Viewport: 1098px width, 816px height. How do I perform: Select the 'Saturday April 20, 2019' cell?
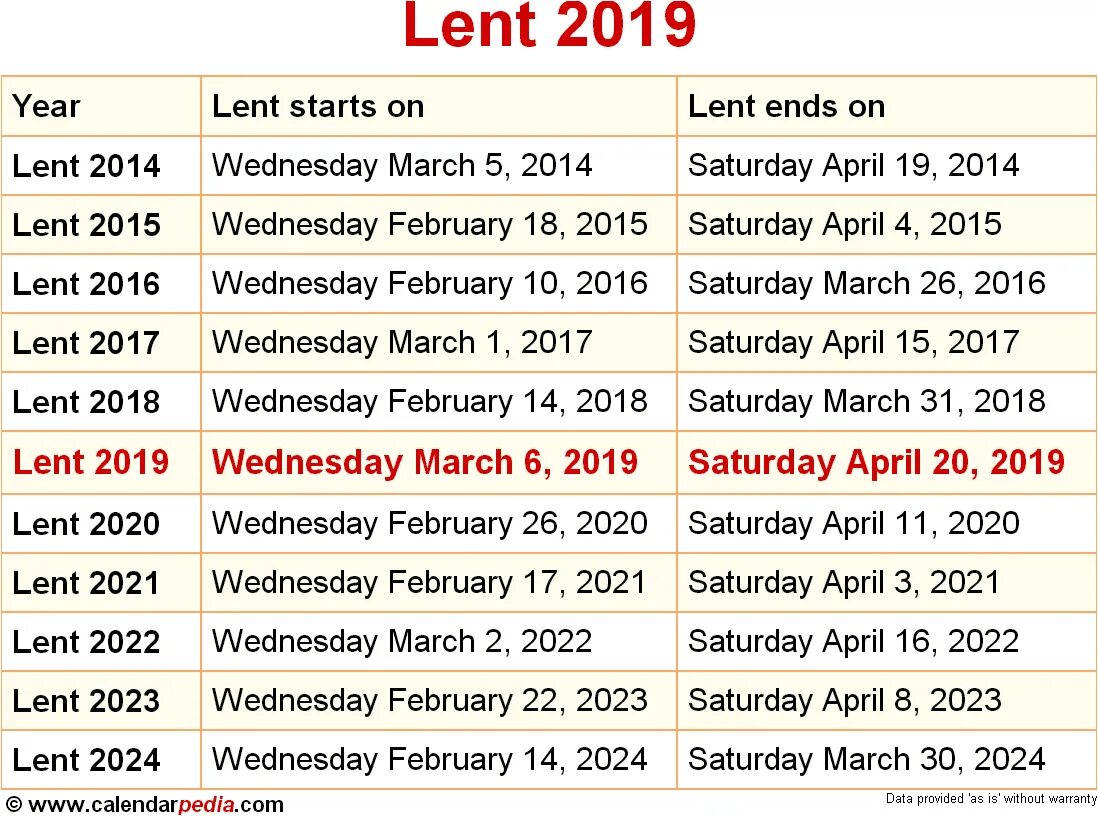point(876,462)
